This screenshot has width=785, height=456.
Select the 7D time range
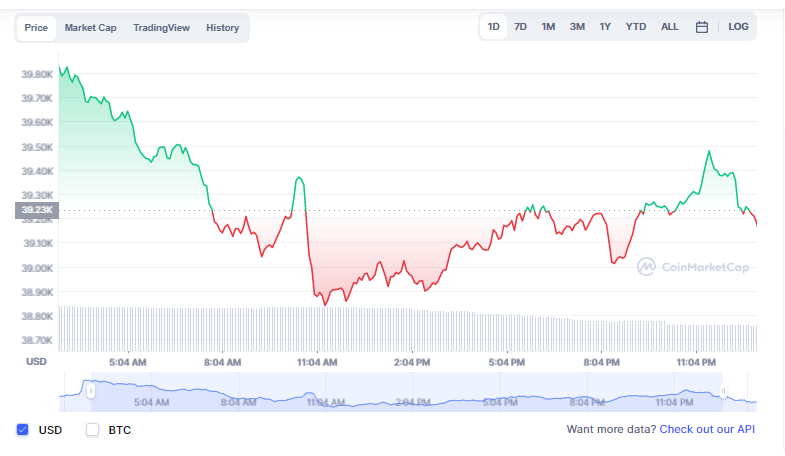520,27
